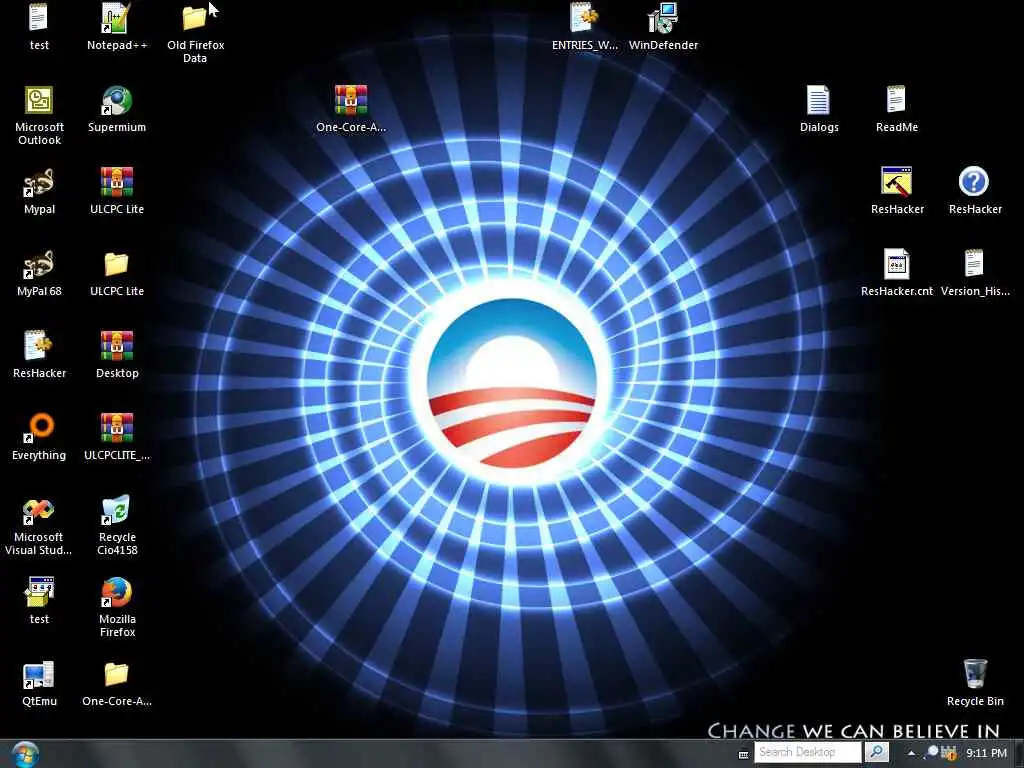The image size is (1024, 768).
Task: Open the Windows Start menu orb
Action: [25, 754]
